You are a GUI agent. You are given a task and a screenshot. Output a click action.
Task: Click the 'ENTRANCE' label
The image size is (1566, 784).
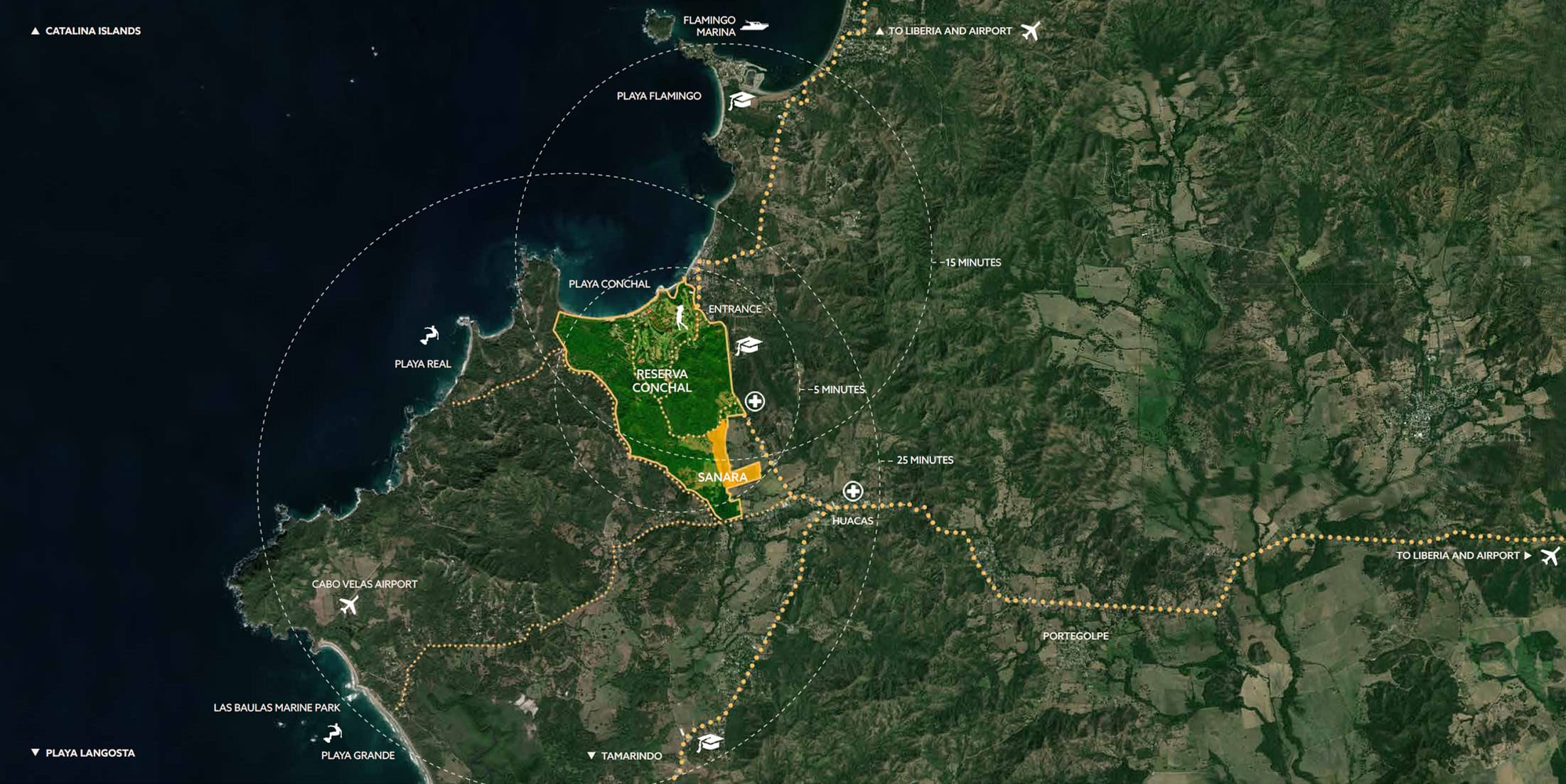point(735,308)
